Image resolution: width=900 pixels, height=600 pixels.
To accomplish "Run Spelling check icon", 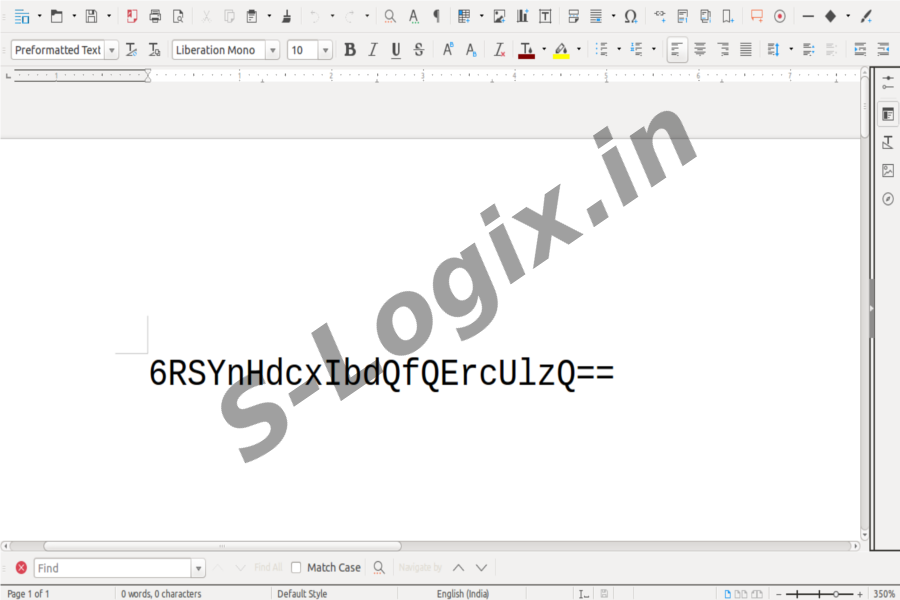I will pyautogui.click(x=413, y=16).
